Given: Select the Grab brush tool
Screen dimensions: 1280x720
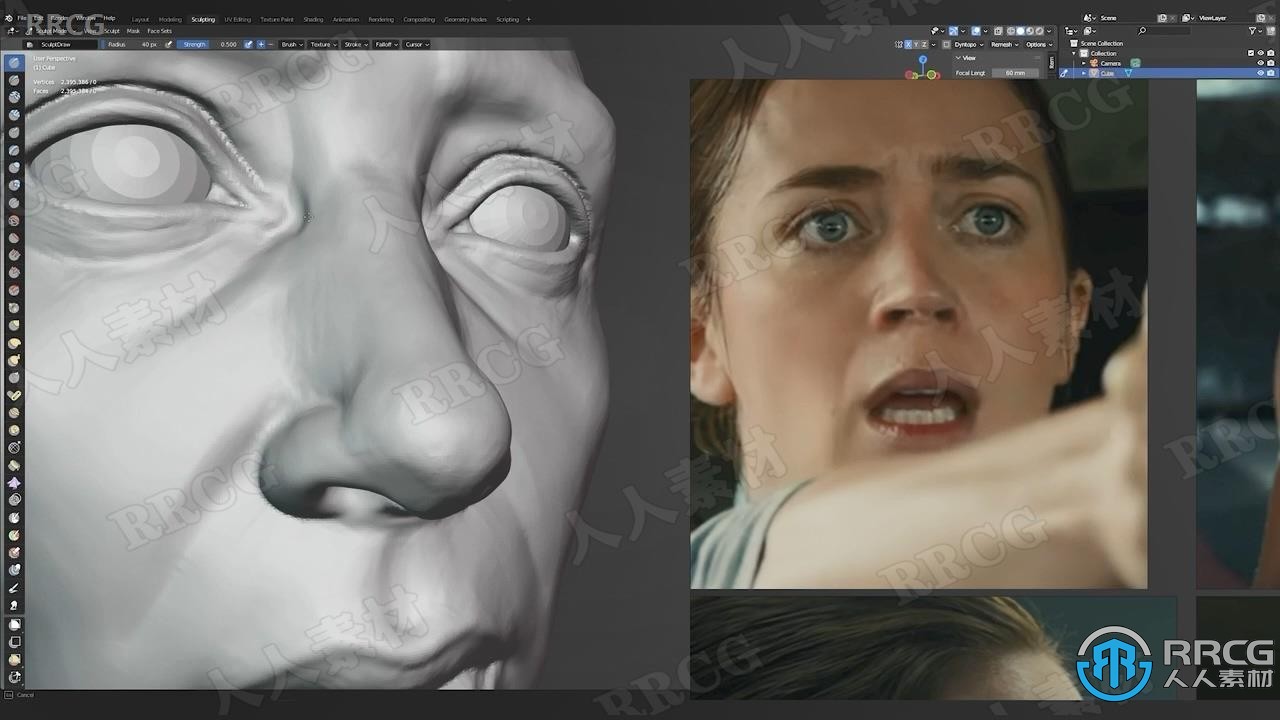Looking at the screenshot, I should 15,325.
